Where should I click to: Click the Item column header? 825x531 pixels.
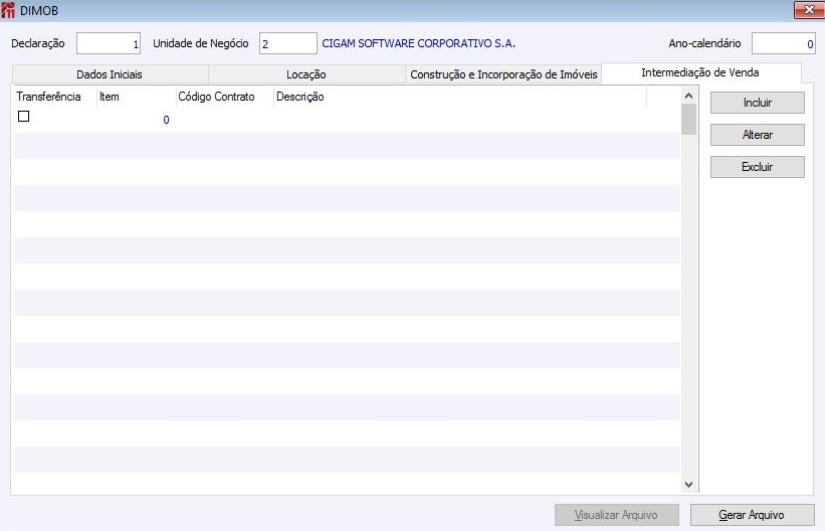[x=136, y=97]
